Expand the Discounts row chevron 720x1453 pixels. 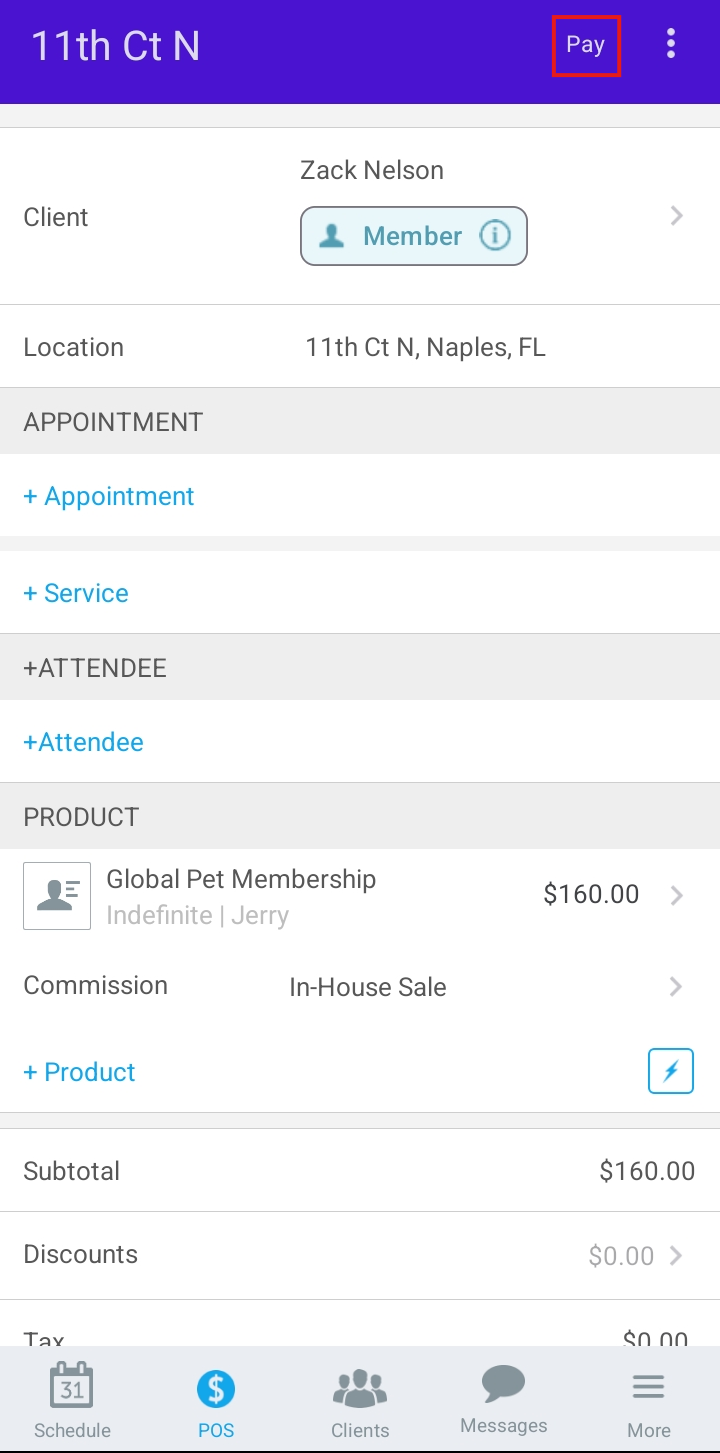(x=677, y=1255)
